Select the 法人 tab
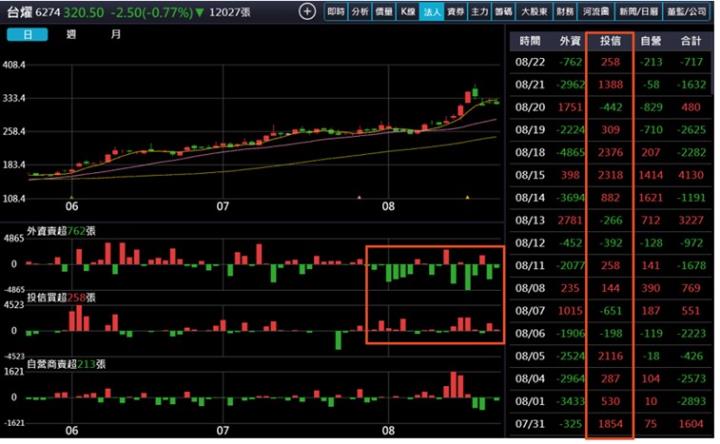 [x=432, y=12]
